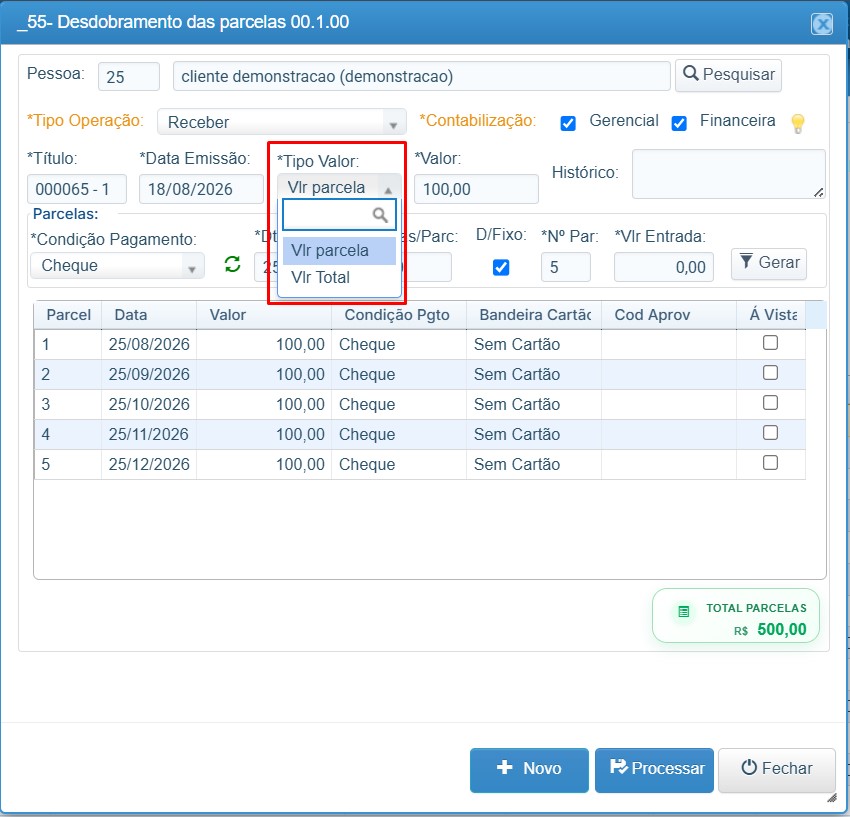This screenshot has height=817, width=850.
Task: Click date cell 25/09/2026
Action: click(x=149, y=374)
